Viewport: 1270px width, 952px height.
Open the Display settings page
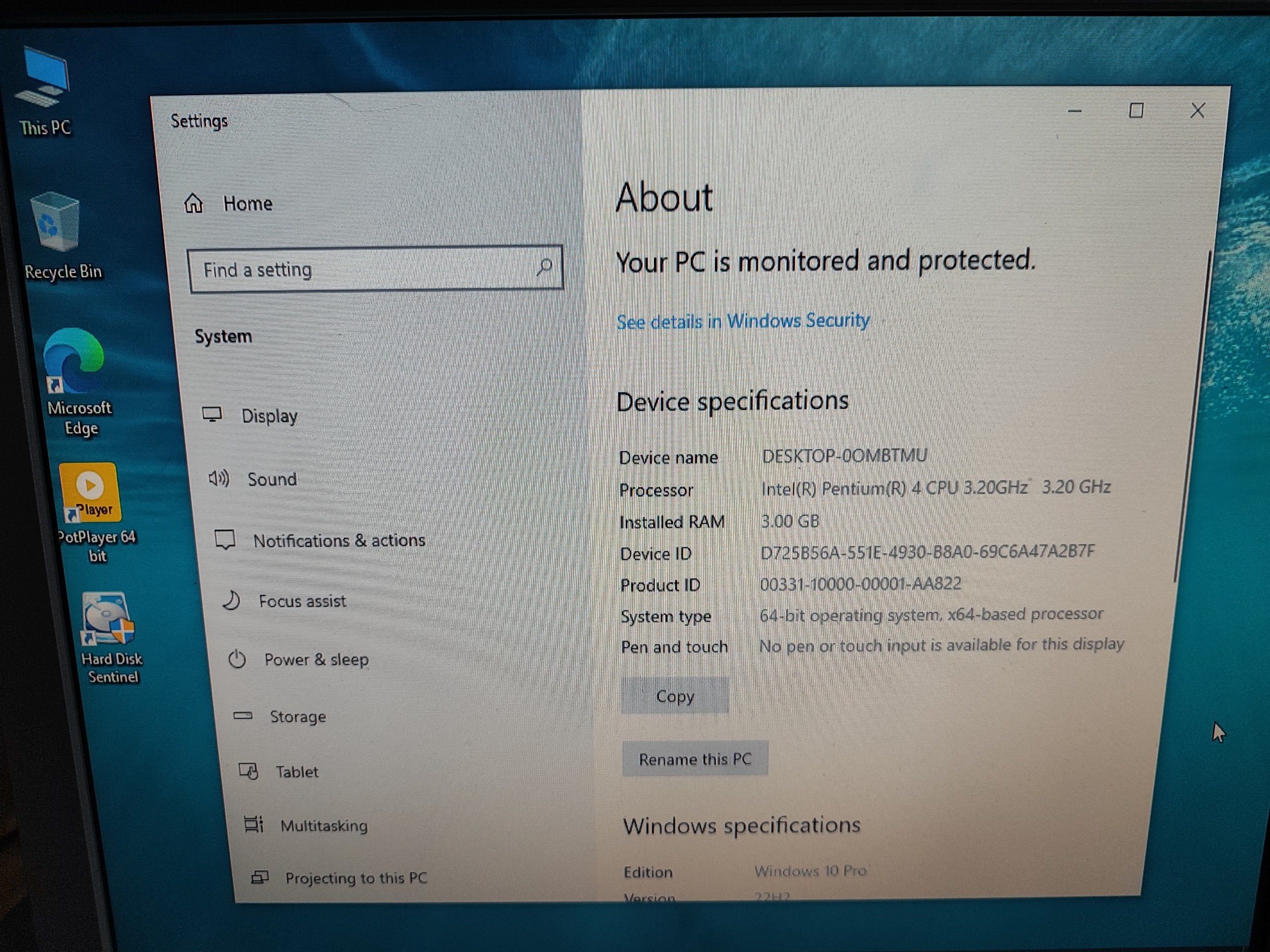tap(269, 416)
